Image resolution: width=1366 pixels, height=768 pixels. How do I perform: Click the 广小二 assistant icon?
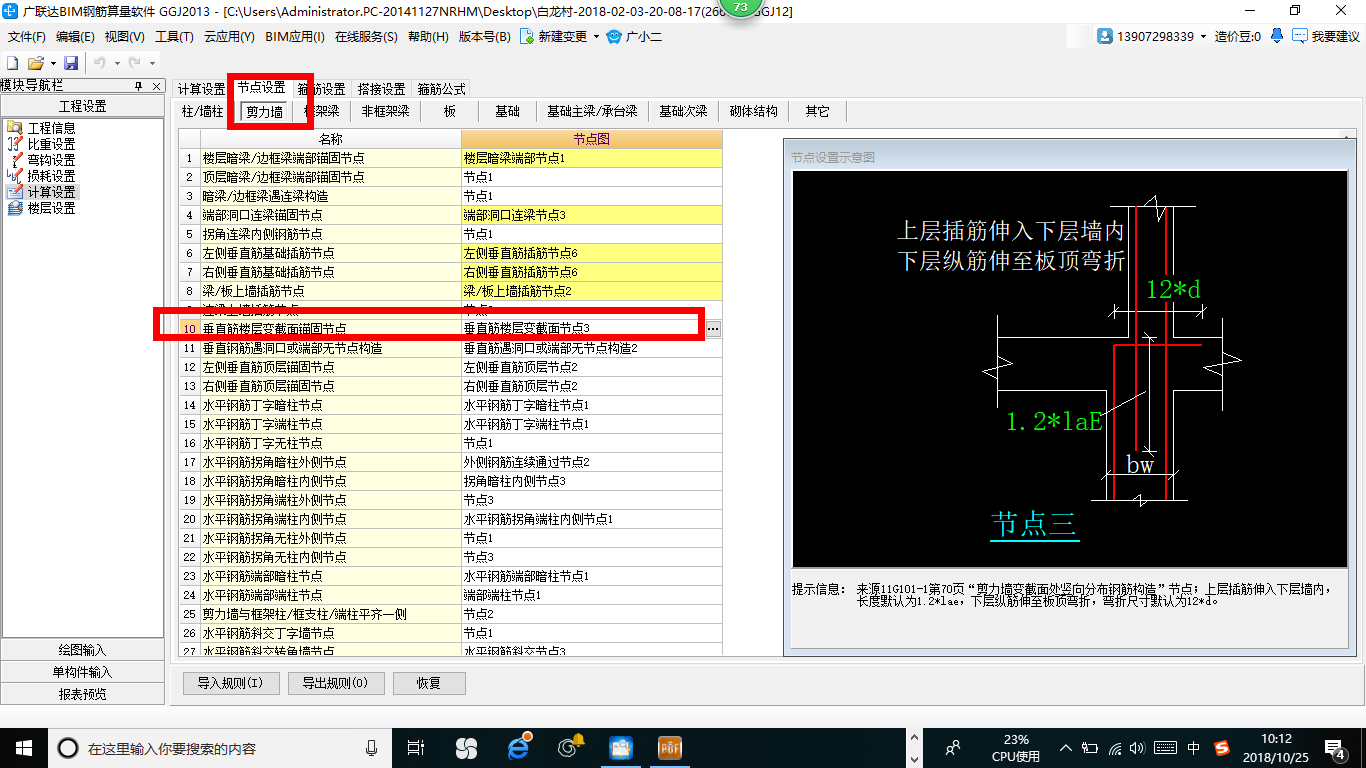(614, 37)
